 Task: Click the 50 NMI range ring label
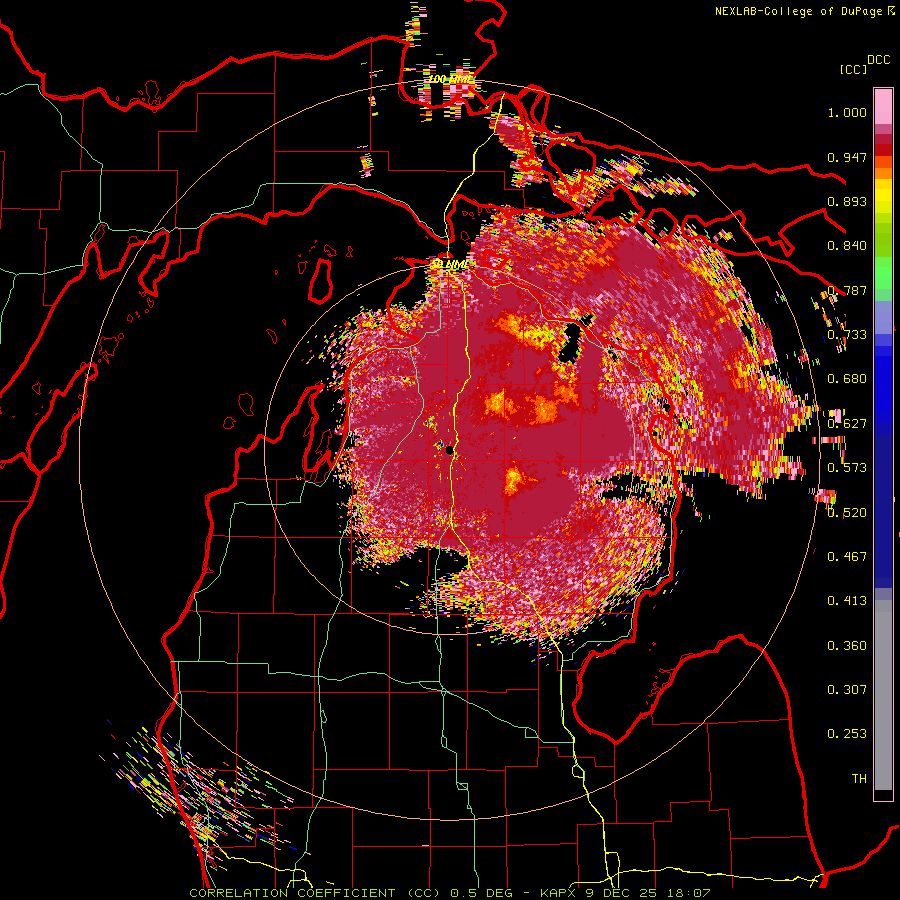tap(449, 265)
